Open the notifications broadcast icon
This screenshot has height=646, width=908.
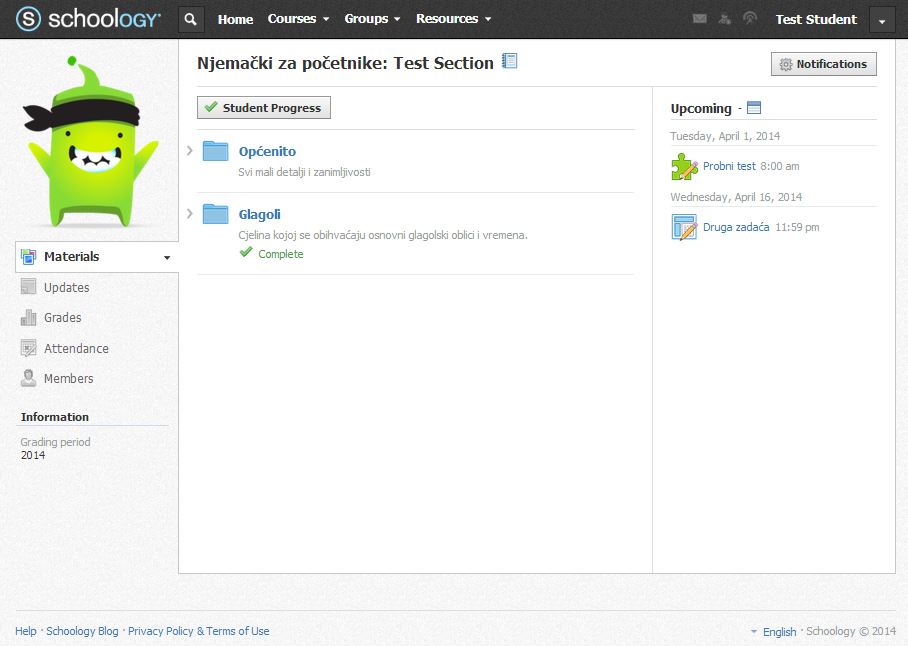(750, 19)
